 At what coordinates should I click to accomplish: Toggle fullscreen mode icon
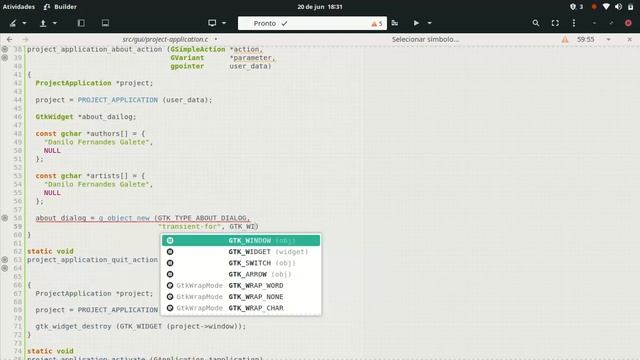click(x=555, y=23)
